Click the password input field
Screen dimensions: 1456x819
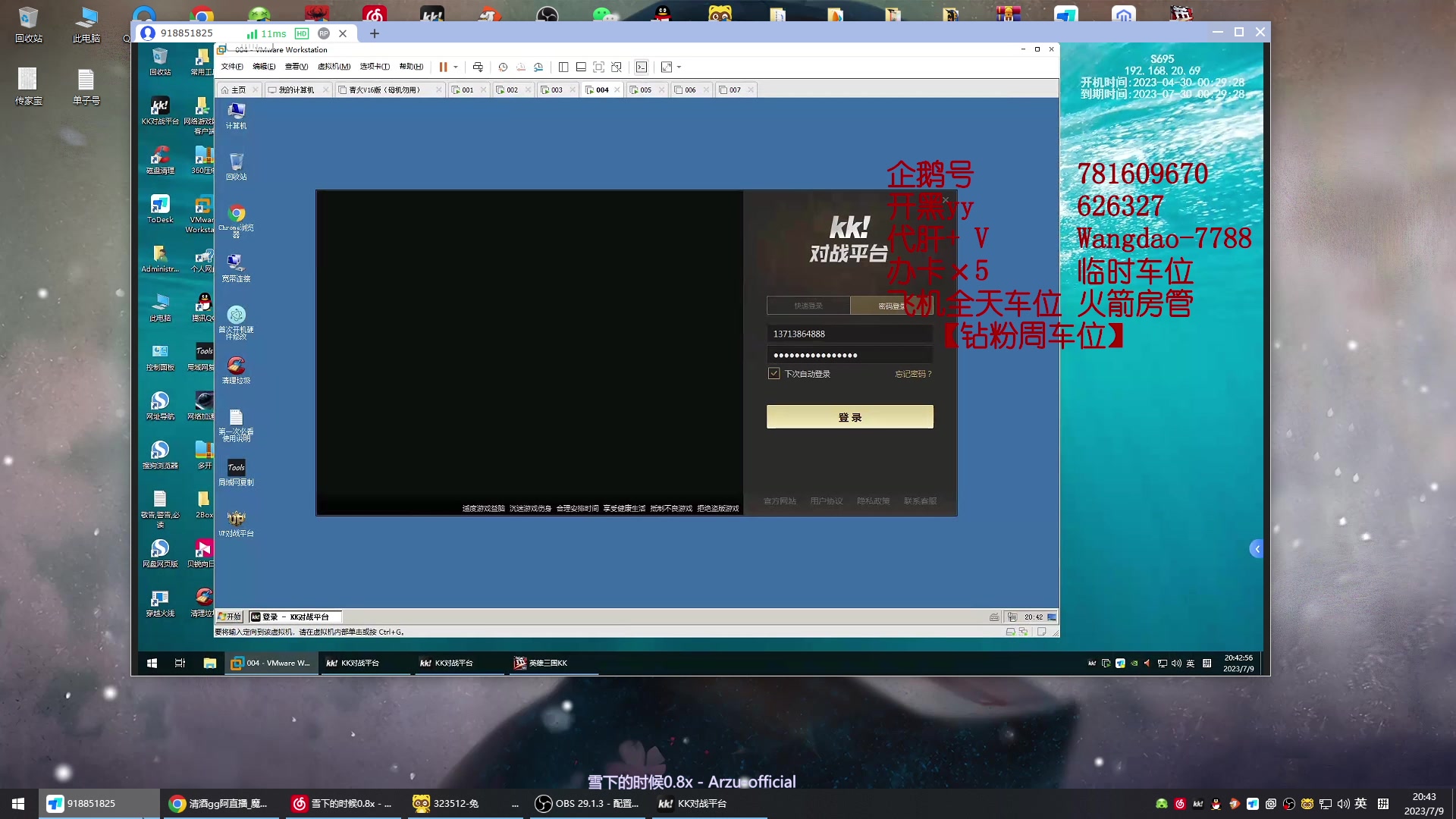pos(850,355)
